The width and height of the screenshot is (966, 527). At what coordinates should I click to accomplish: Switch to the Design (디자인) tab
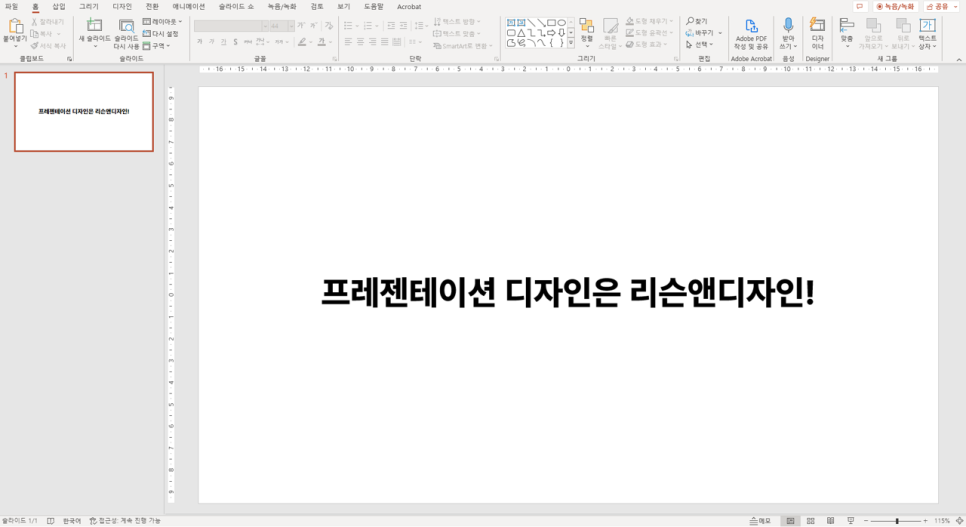122,7
